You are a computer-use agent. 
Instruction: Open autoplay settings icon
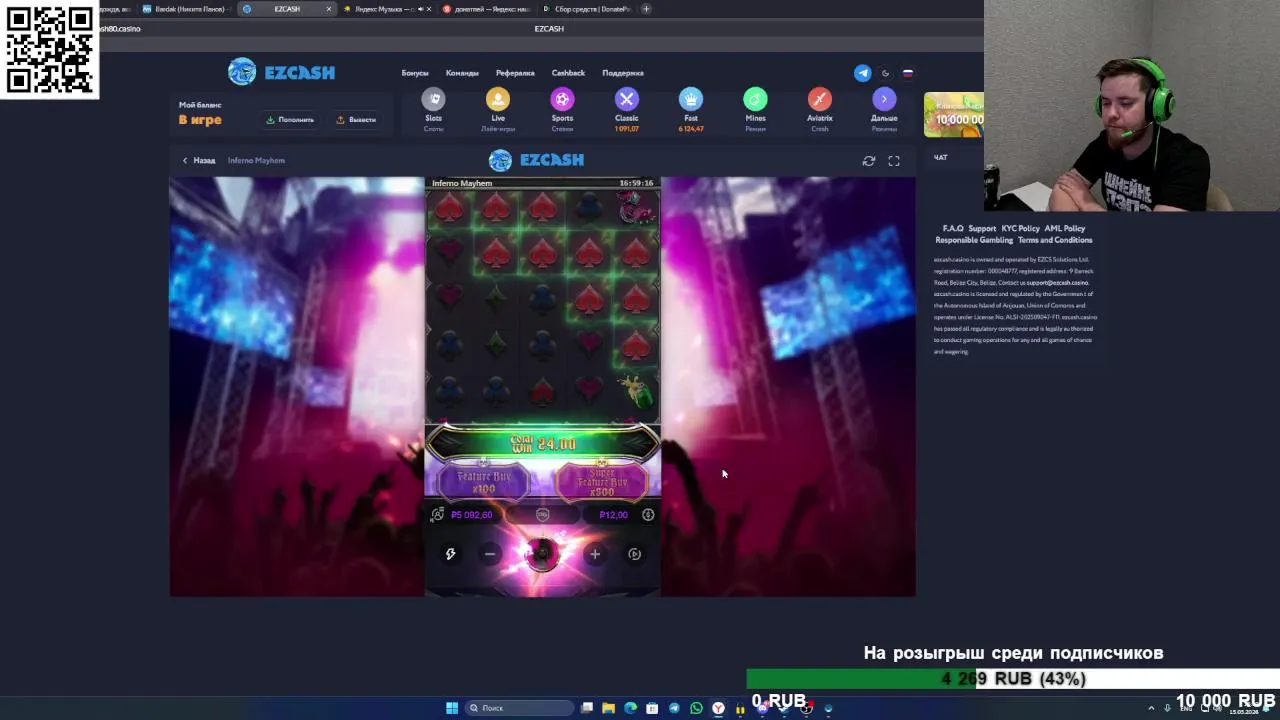(635, 554)
